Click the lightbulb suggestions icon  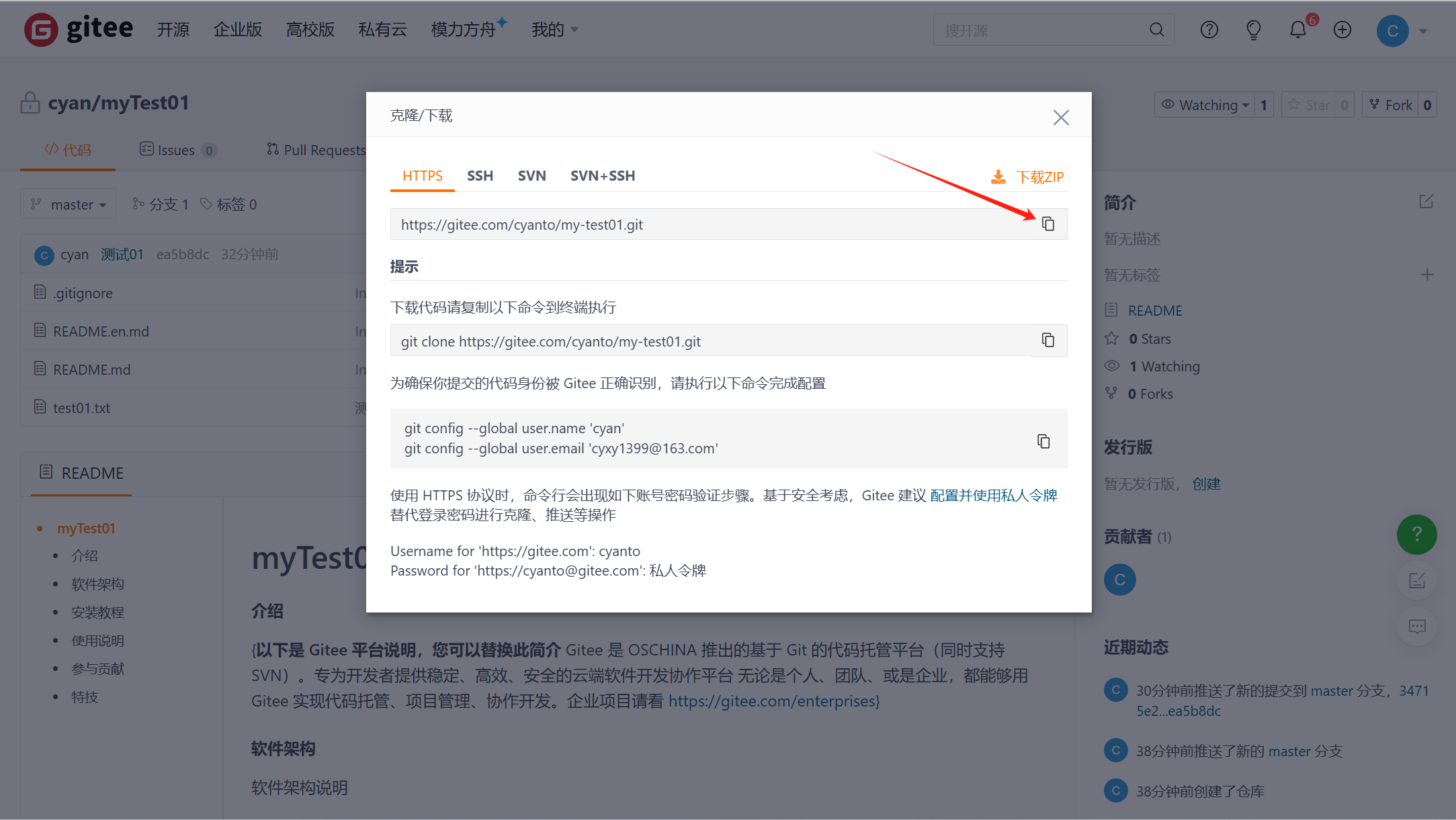[x=1252, y=30]
